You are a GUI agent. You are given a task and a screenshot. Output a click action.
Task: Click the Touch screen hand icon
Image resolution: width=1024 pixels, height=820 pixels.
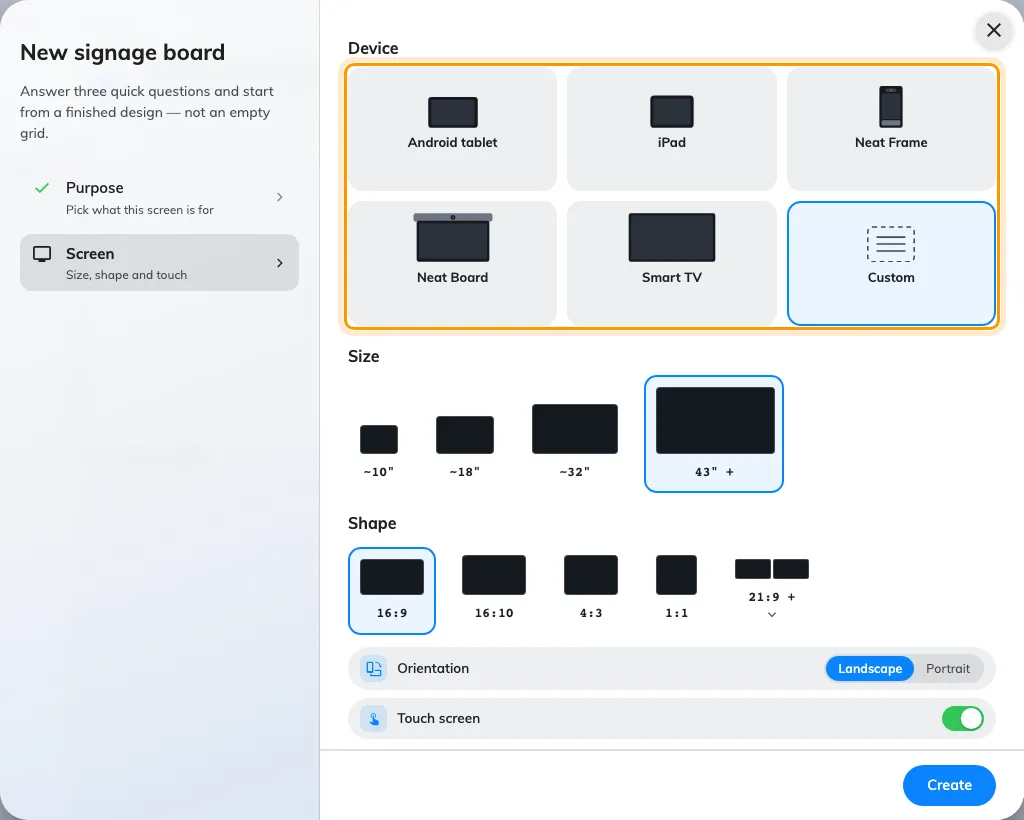[374, 719]
